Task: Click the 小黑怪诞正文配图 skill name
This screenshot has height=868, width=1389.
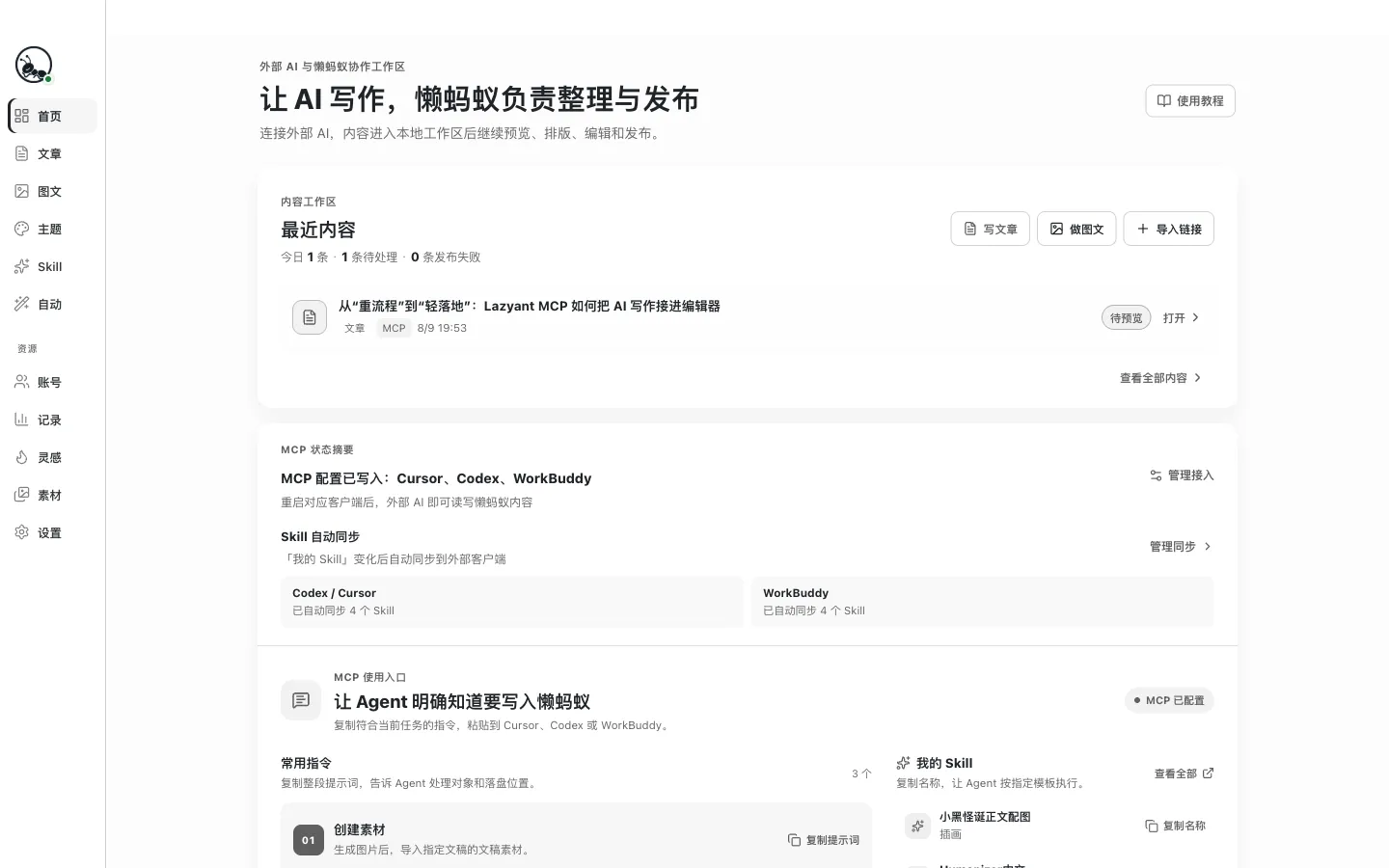Action: click(985, 816)
